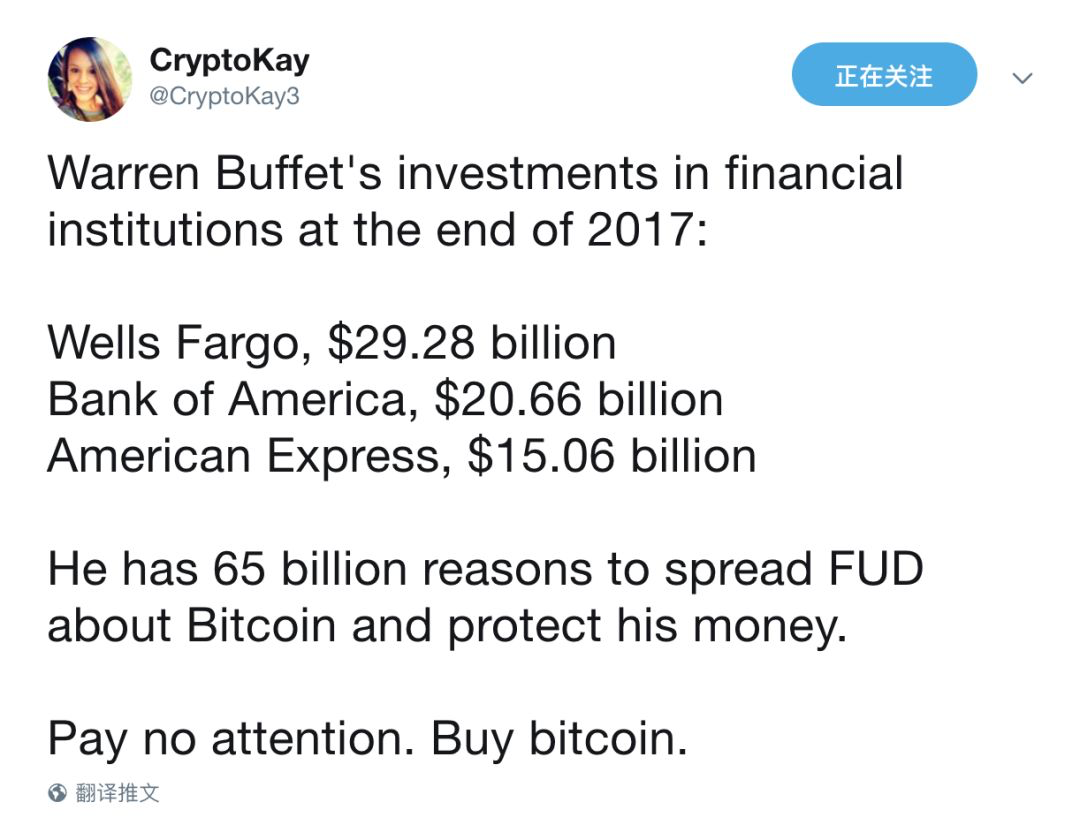Select the 翻译推文 translate tweet link
The width and height of the screenshot is (1080, 825).
pyautogui.click(x=117, y=793)
